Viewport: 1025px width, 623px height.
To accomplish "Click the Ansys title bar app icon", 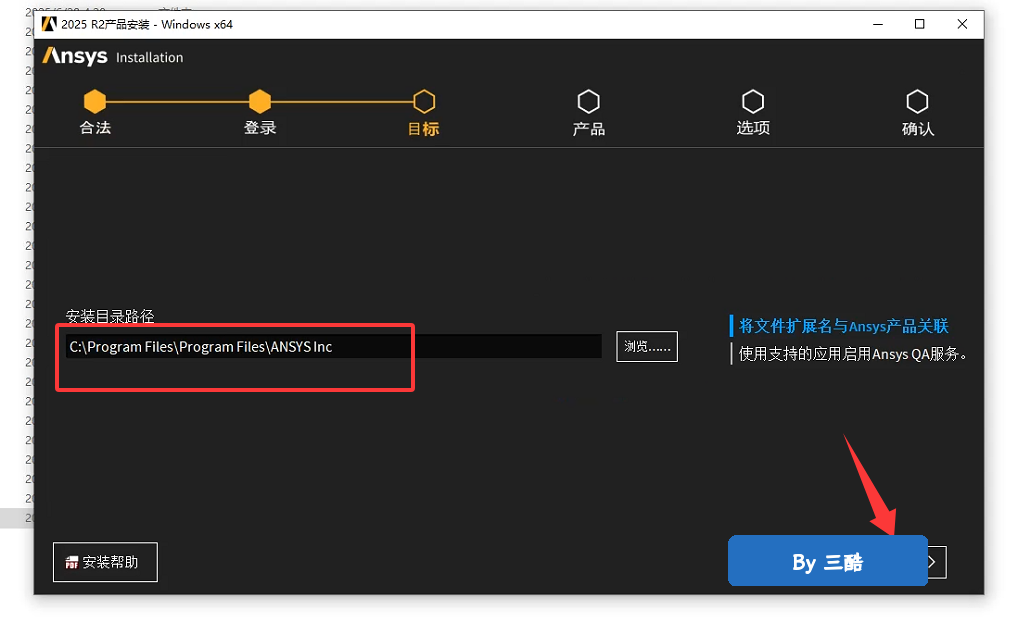I will coord(49,24).
